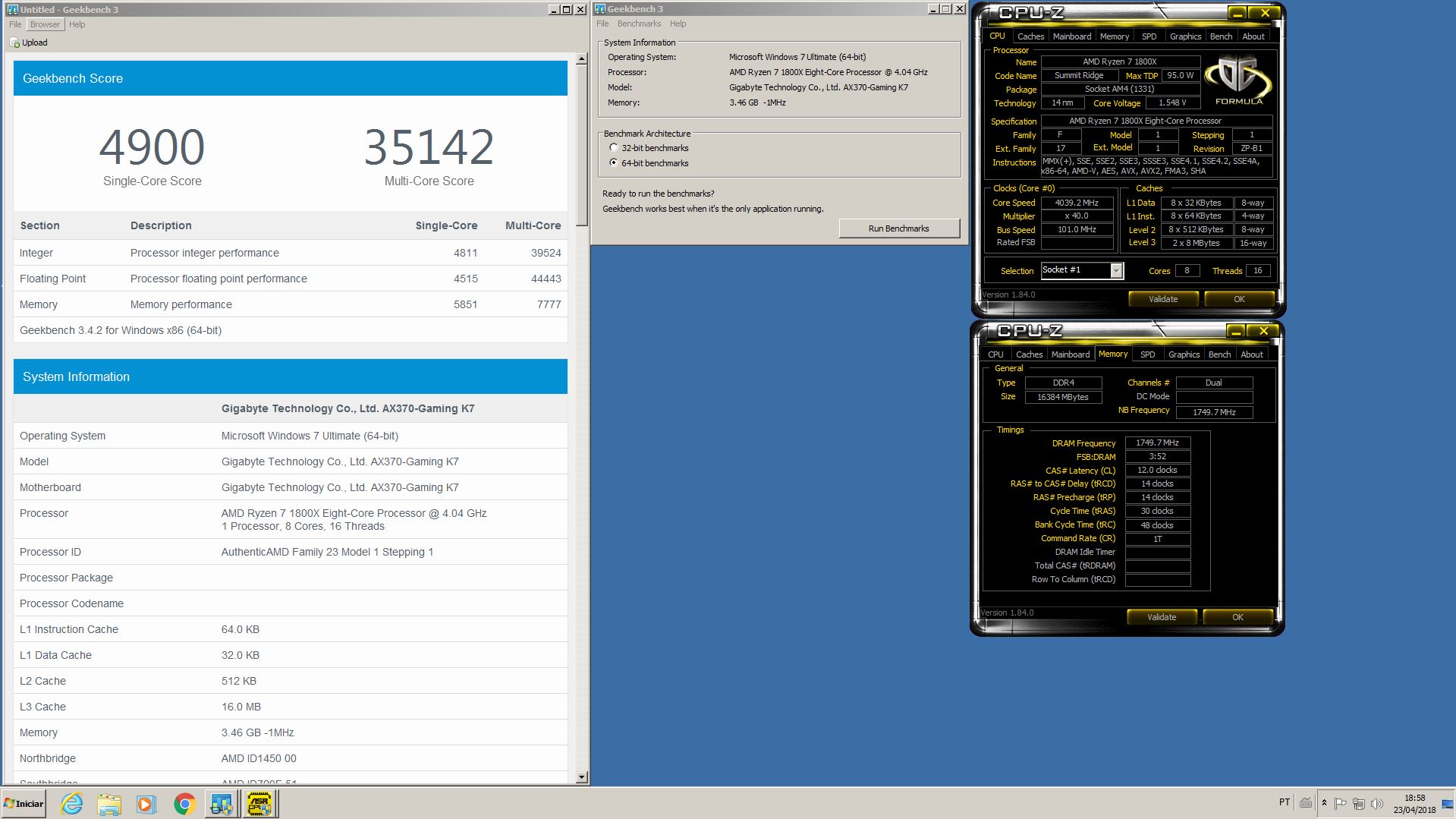1456x819 pixels.
Task: Click Validate in upper CPU-Z window
Action: tap(1163, 299)
